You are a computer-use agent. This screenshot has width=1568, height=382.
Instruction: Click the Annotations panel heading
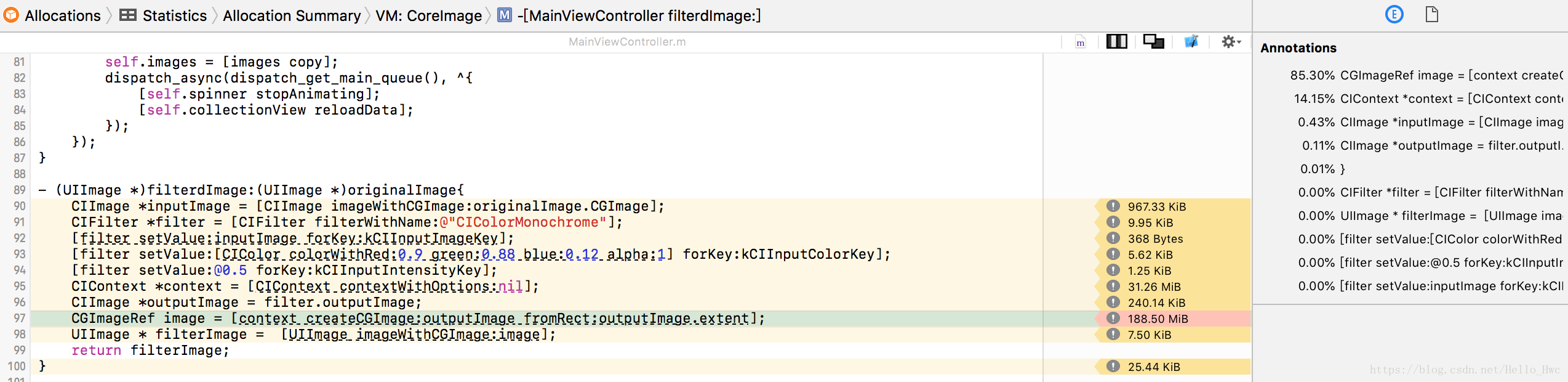pyautogui.click(x=1298, y=48)
